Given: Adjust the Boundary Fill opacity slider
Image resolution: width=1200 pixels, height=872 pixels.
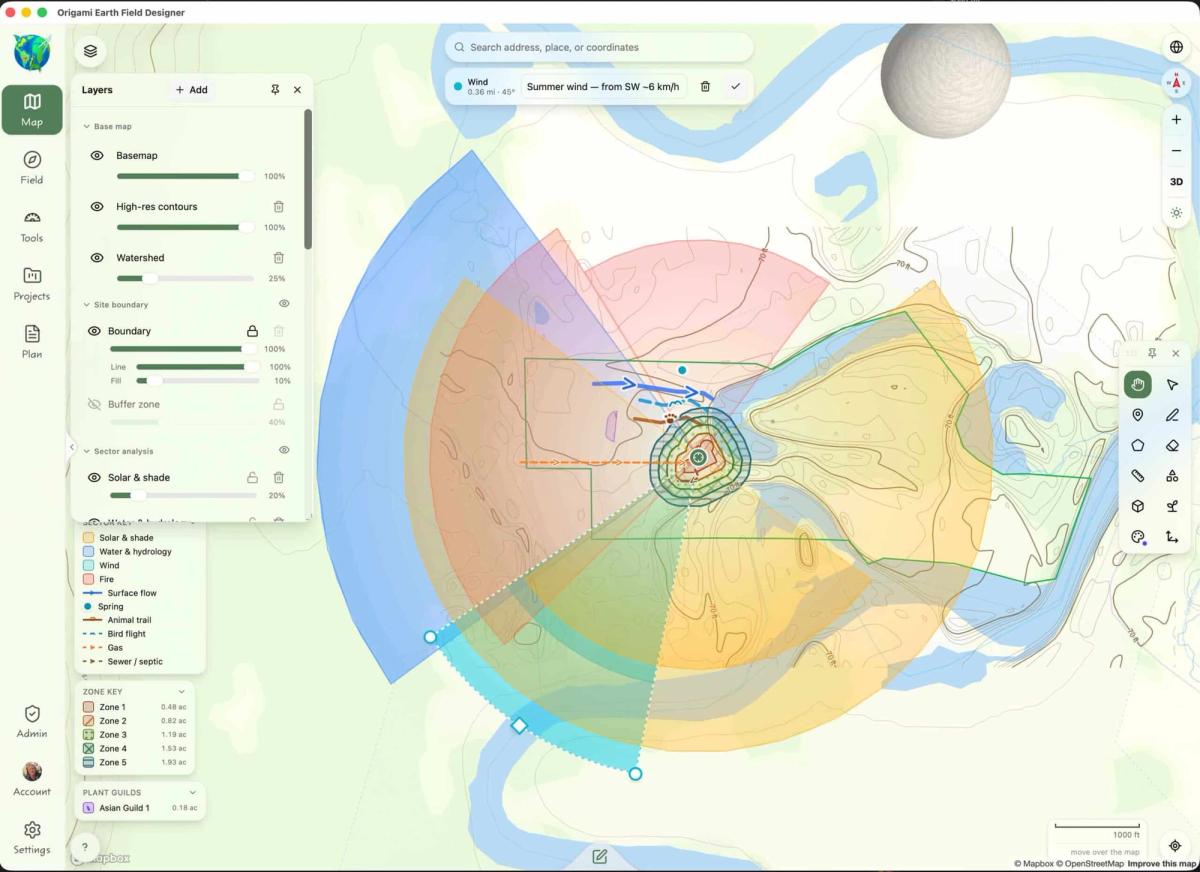Looking at the screenshot, I should click(196, 381).
